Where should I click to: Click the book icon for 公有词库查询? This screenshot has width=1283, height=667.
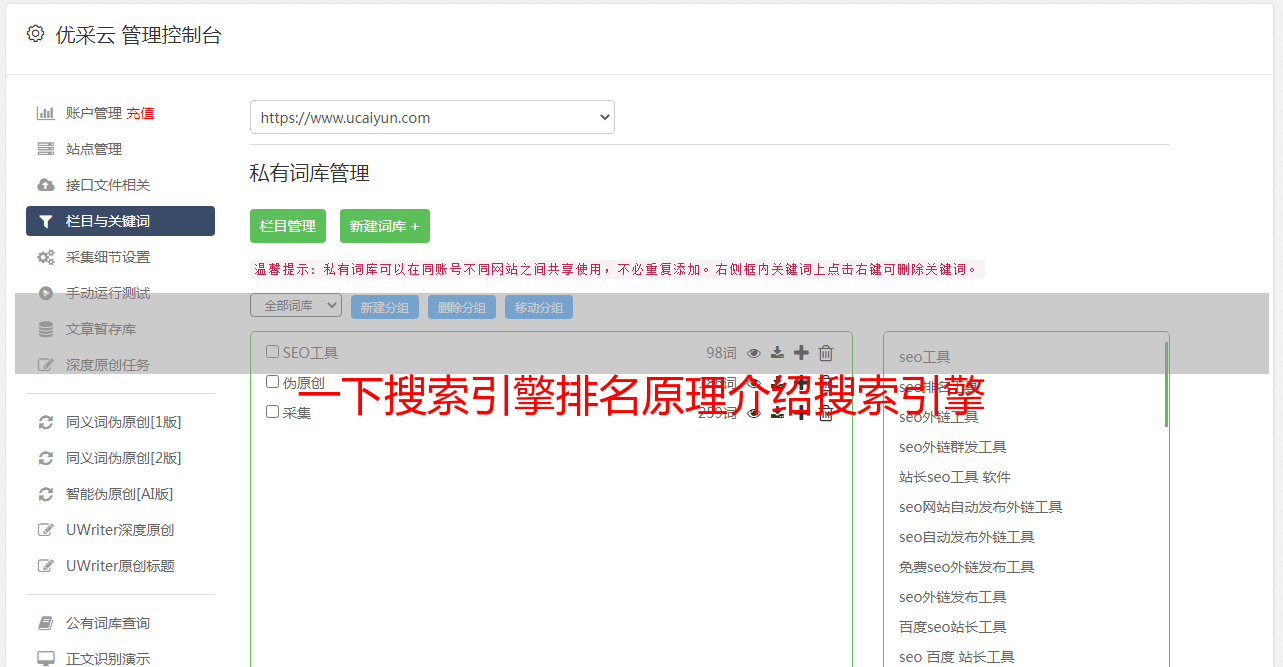(x=46, y=623)
